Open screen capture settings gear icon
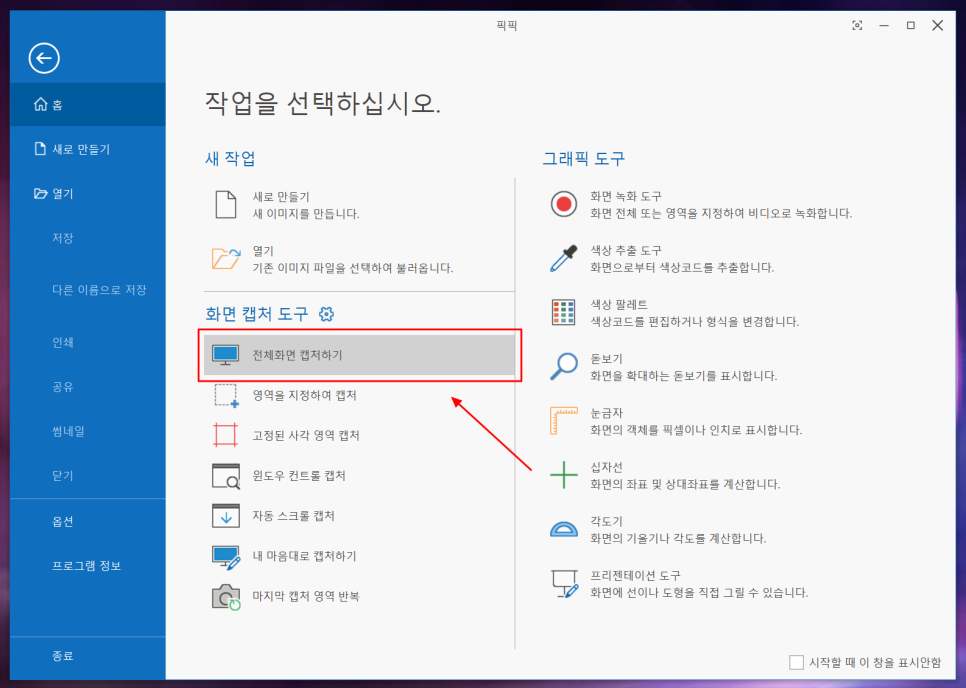 (327, 314)
